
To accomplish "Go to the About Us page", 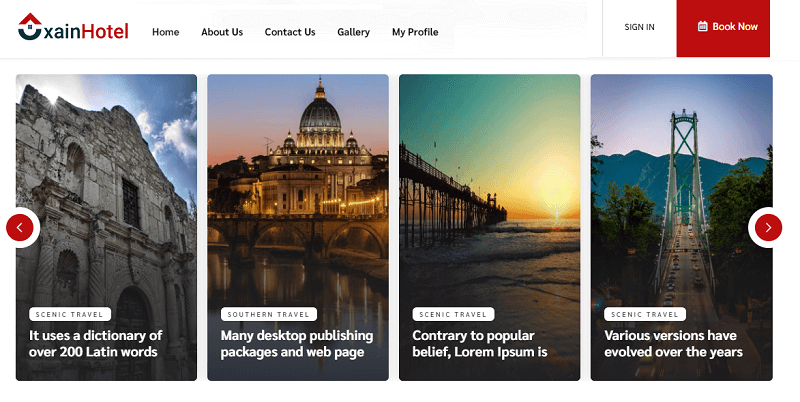I will pyautogui.click(x=222, y=32).
